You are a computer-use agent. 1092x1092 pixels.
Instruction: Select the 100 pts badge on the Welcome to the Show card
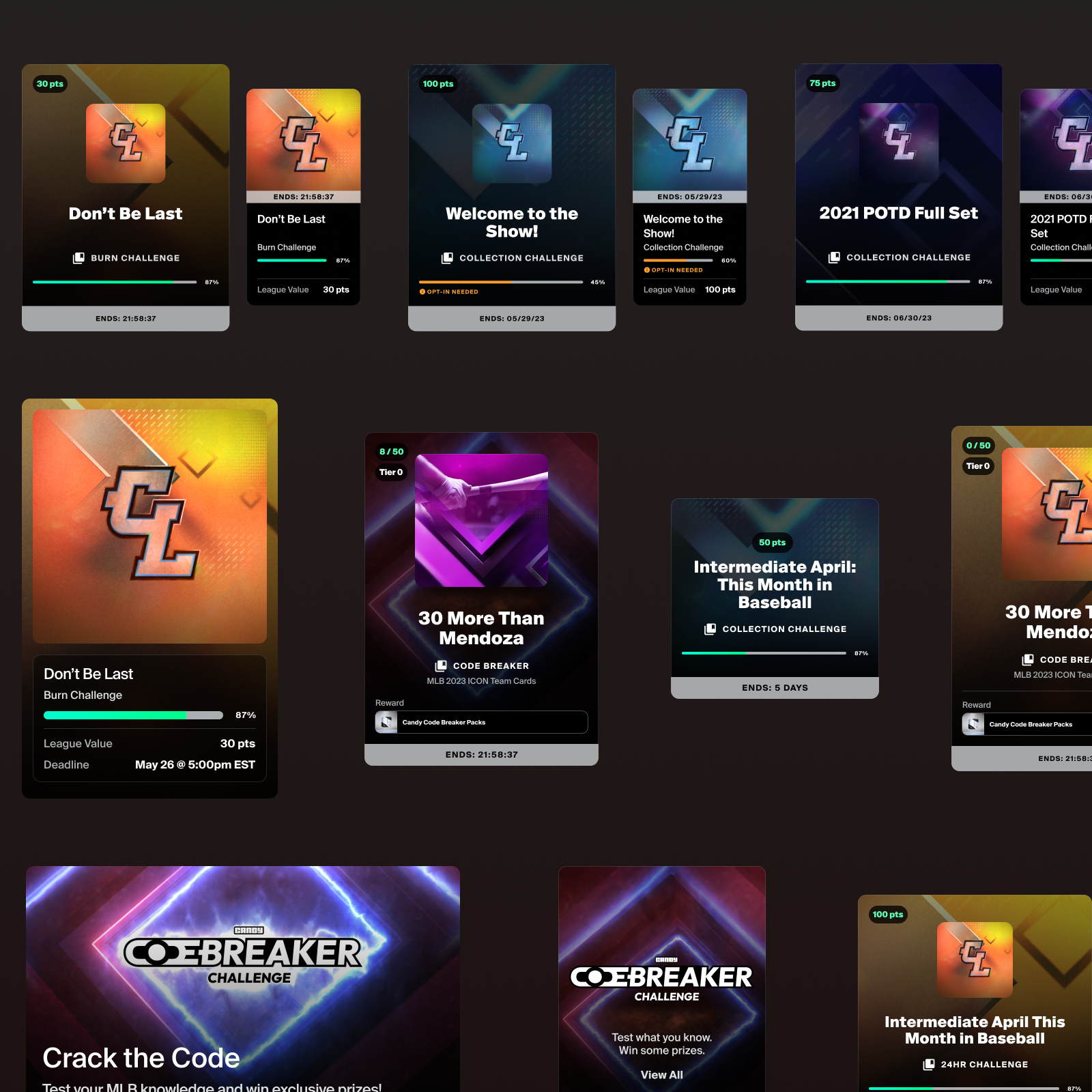(x=437, y=84)
